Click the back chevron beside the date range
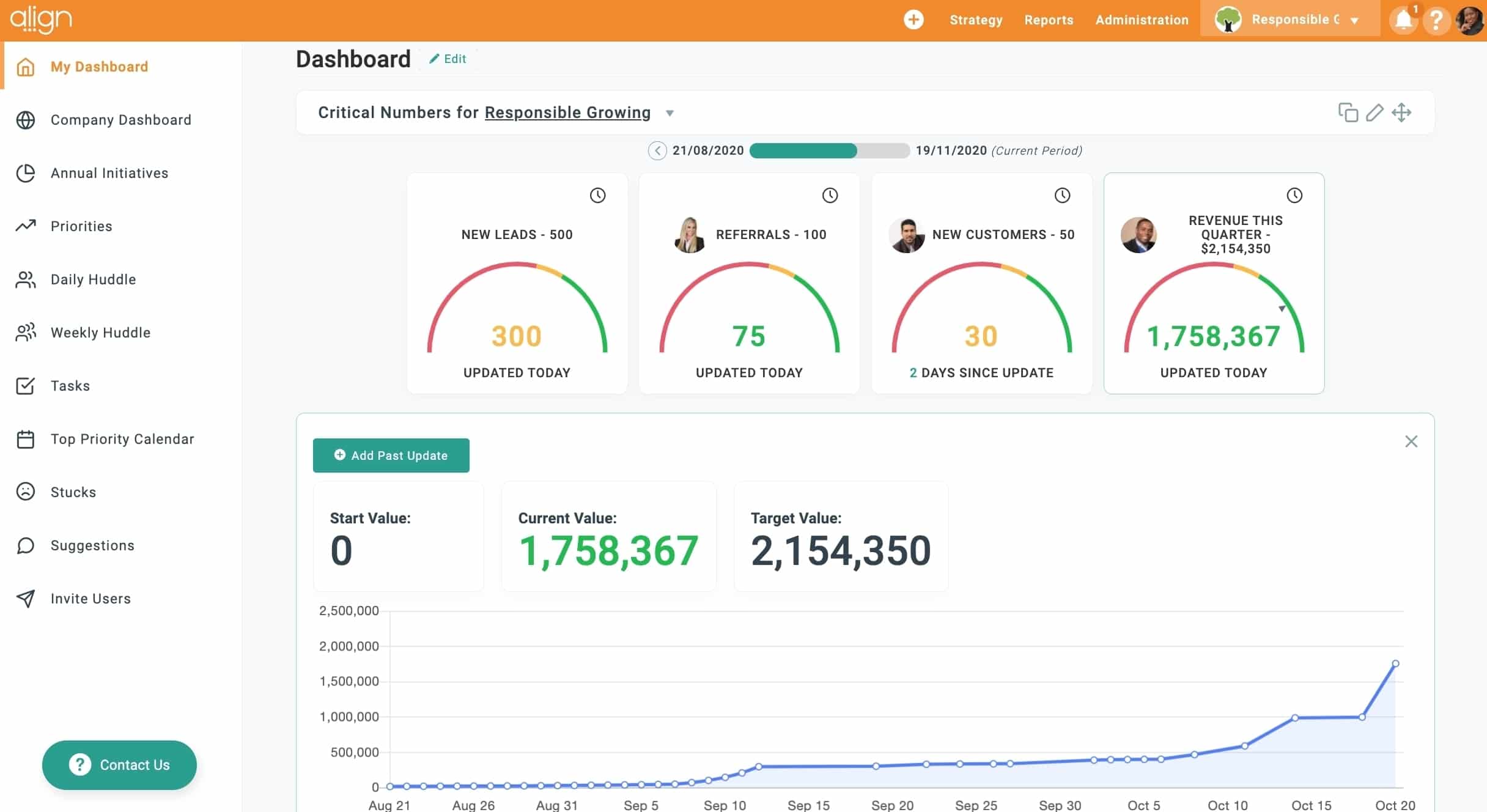 coord(657,150)
